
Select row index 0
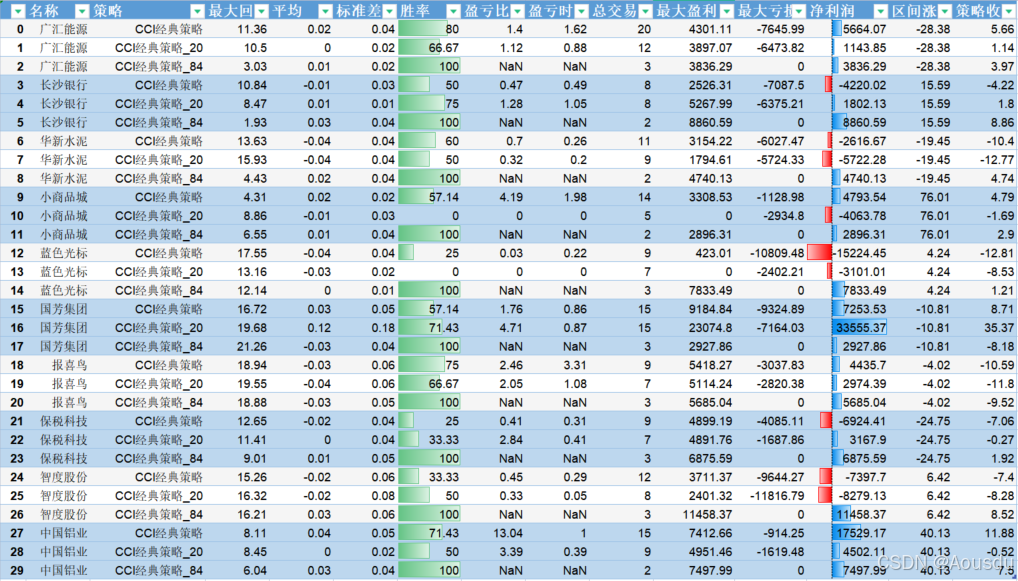click(x=20, y=29)
